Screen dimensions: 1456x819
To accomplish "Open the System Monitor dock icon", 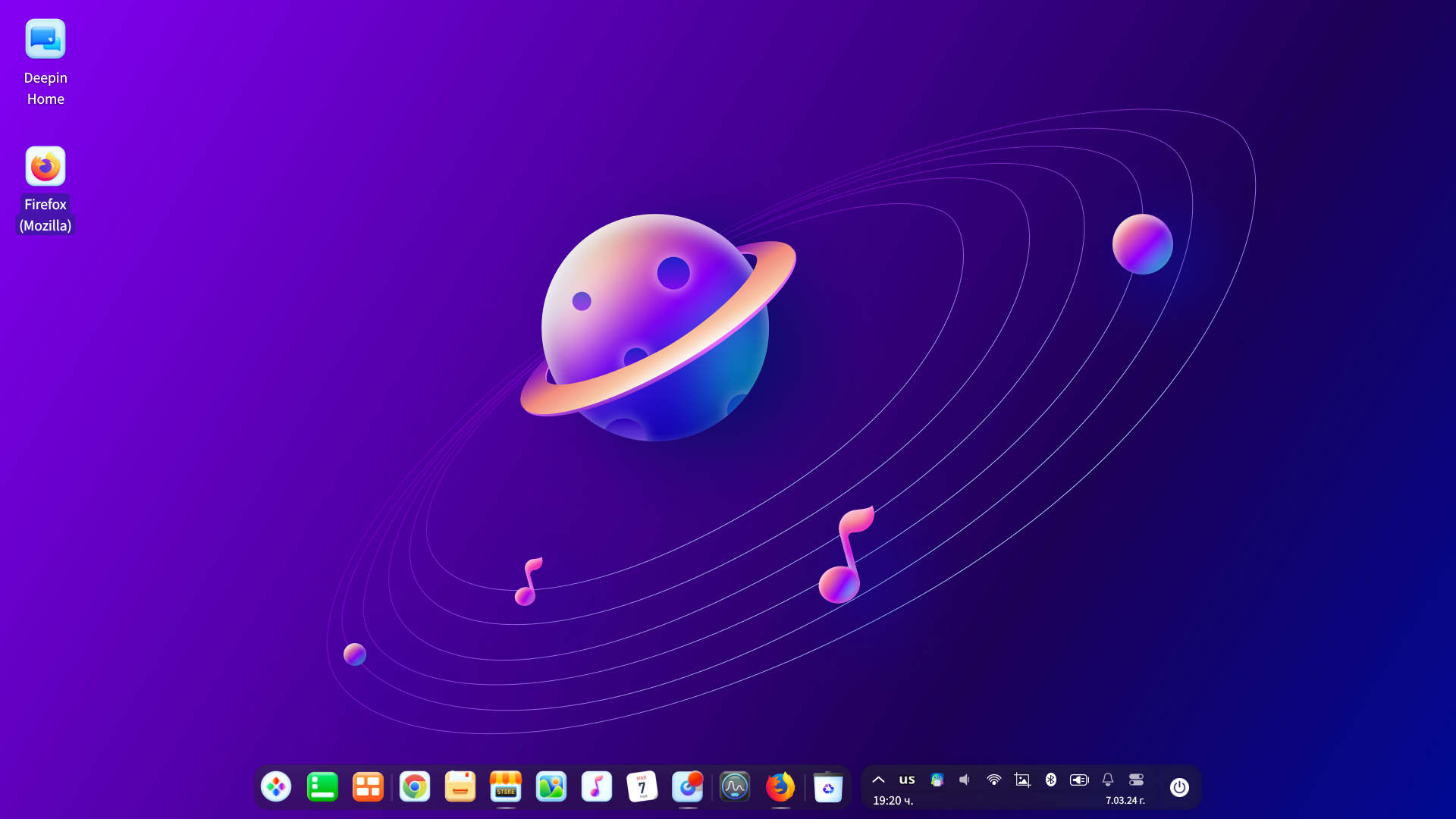I will coord(735,787).
